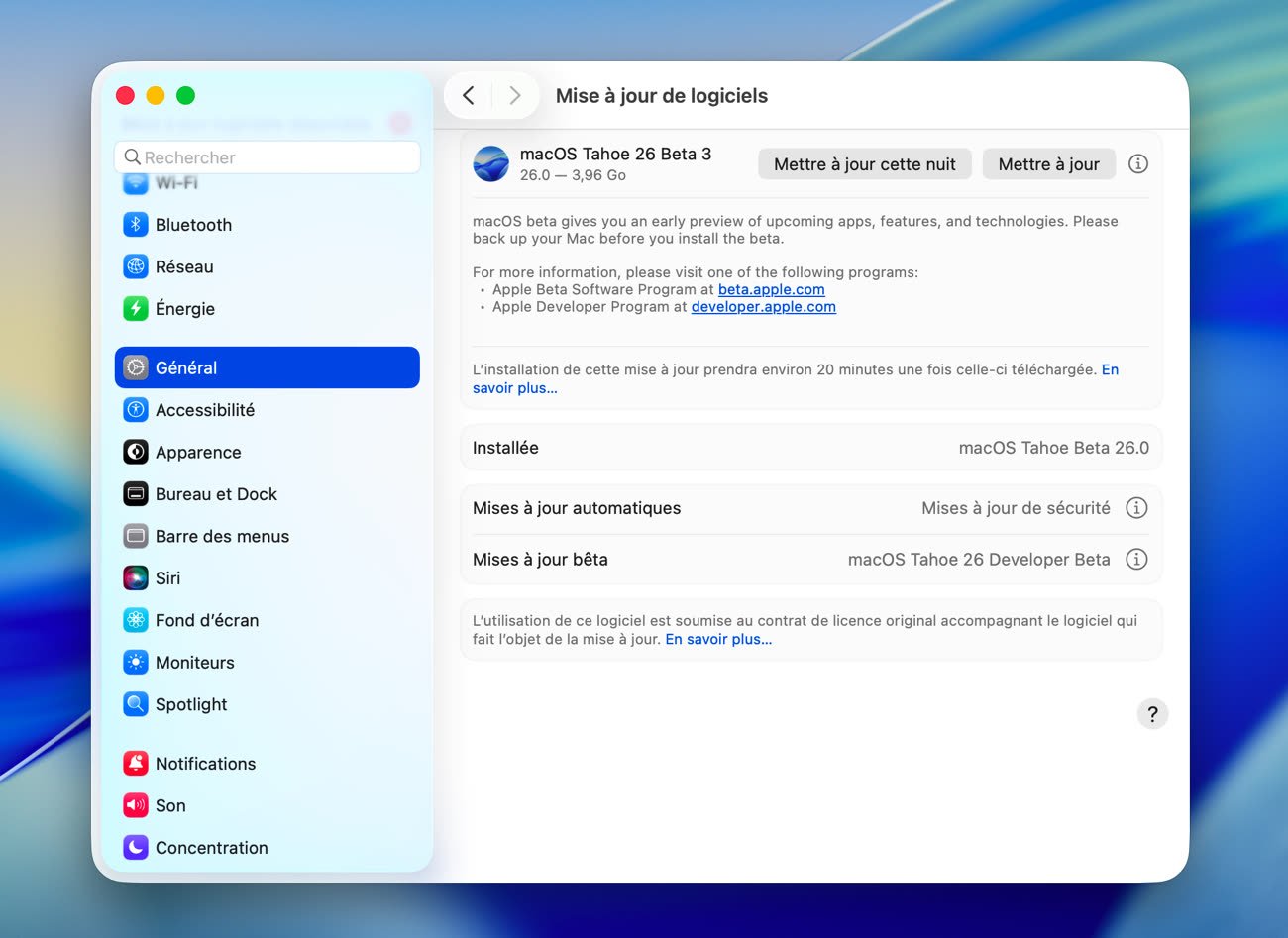Screen dimensions: 1288x938
Task: Click the macOS Tahoe update icon
Action: 491,163
